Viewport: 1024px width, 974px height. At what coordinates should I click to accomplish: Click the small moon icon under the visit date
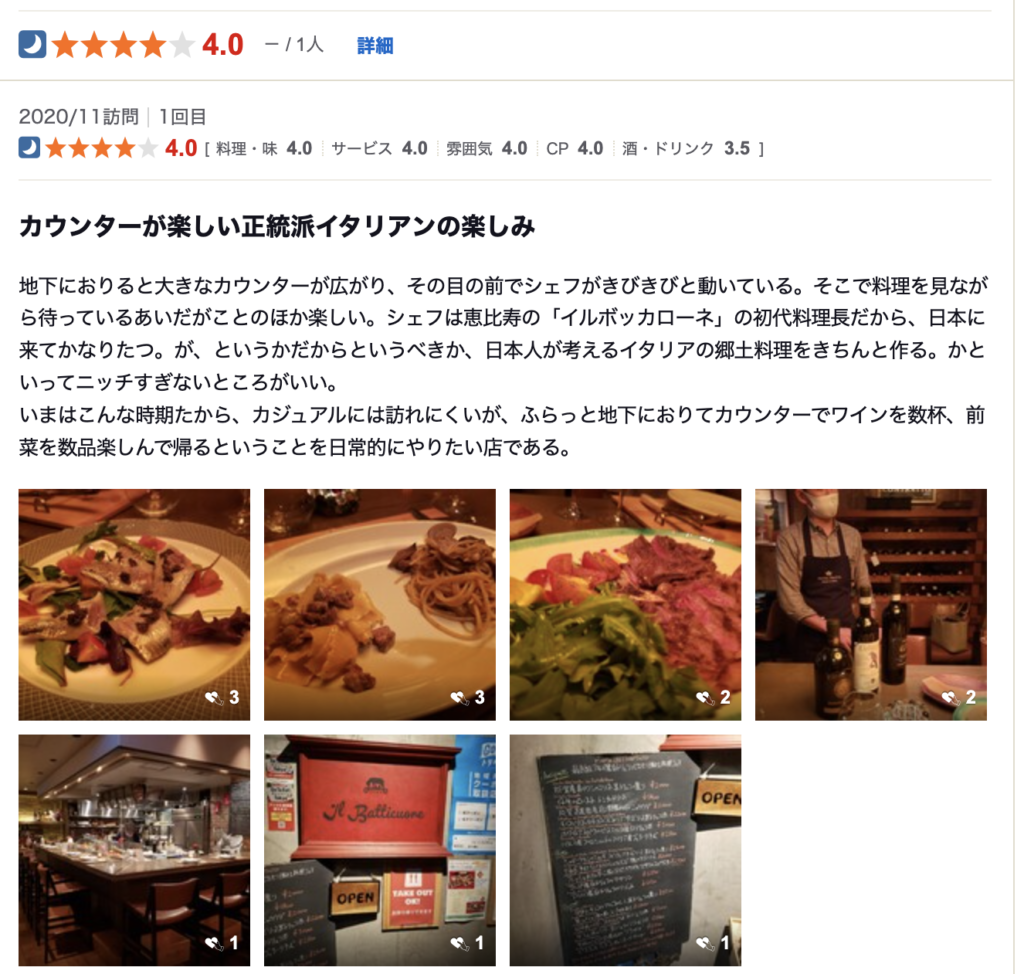pos(29,148)
